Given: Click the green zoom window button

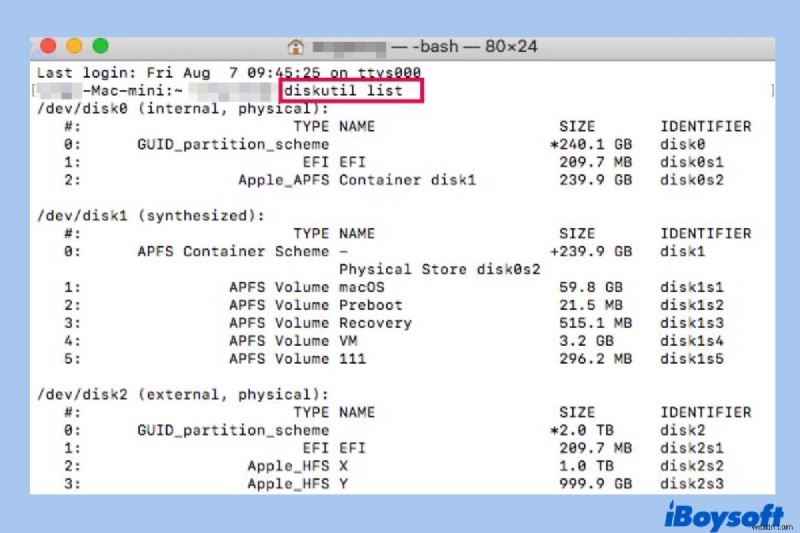Looking at the screenshot, I should tap(101, 46).
